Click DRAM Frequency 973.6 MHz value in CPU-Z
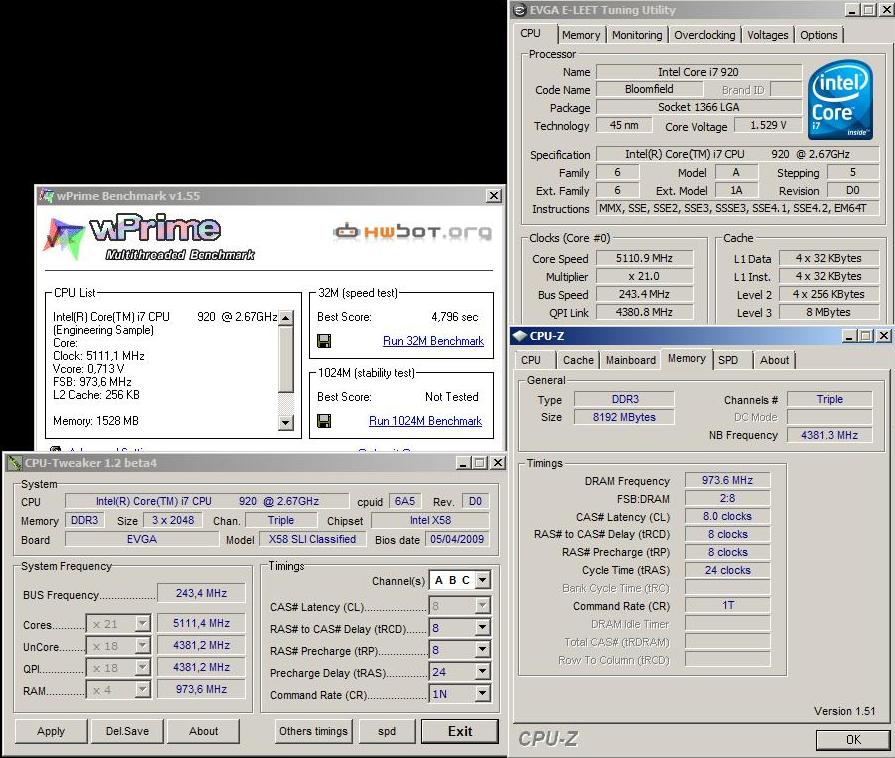895x758 pixels. tap(727, 480)
